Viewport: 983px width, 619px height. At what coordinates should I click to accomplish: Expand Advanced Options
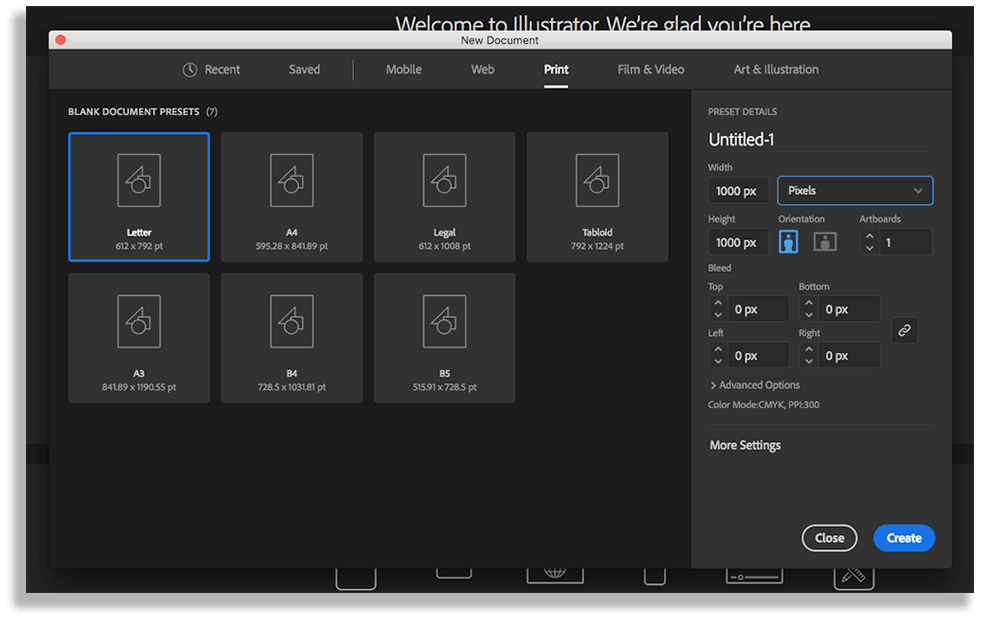(x=755, y=385)
